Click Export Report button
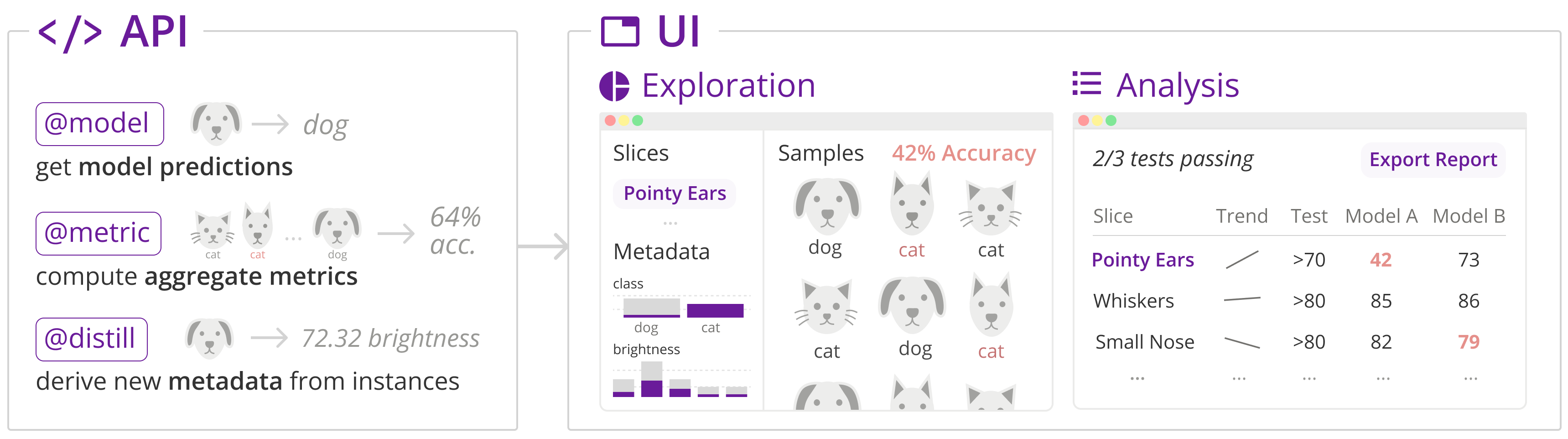This screenshot has width=1568, height=439. click(1433, 160)
